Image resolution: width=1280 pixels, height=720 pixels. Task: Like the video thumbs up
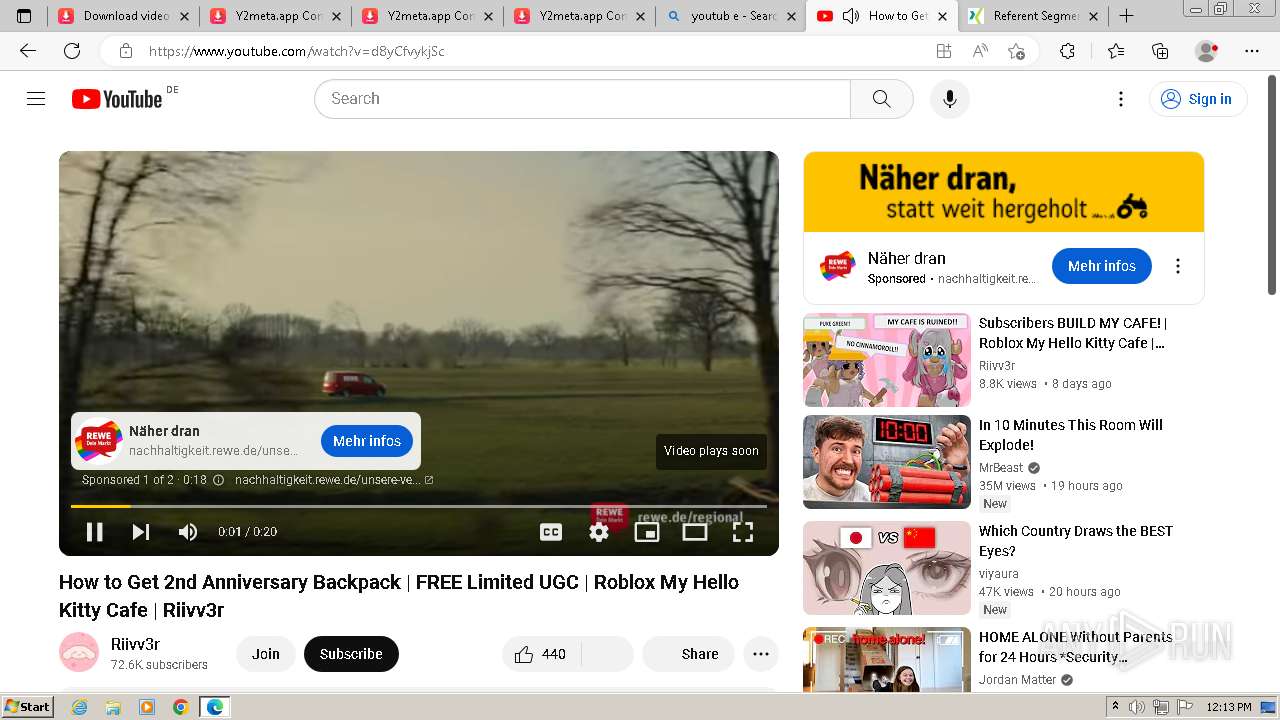tap(540, 654)
